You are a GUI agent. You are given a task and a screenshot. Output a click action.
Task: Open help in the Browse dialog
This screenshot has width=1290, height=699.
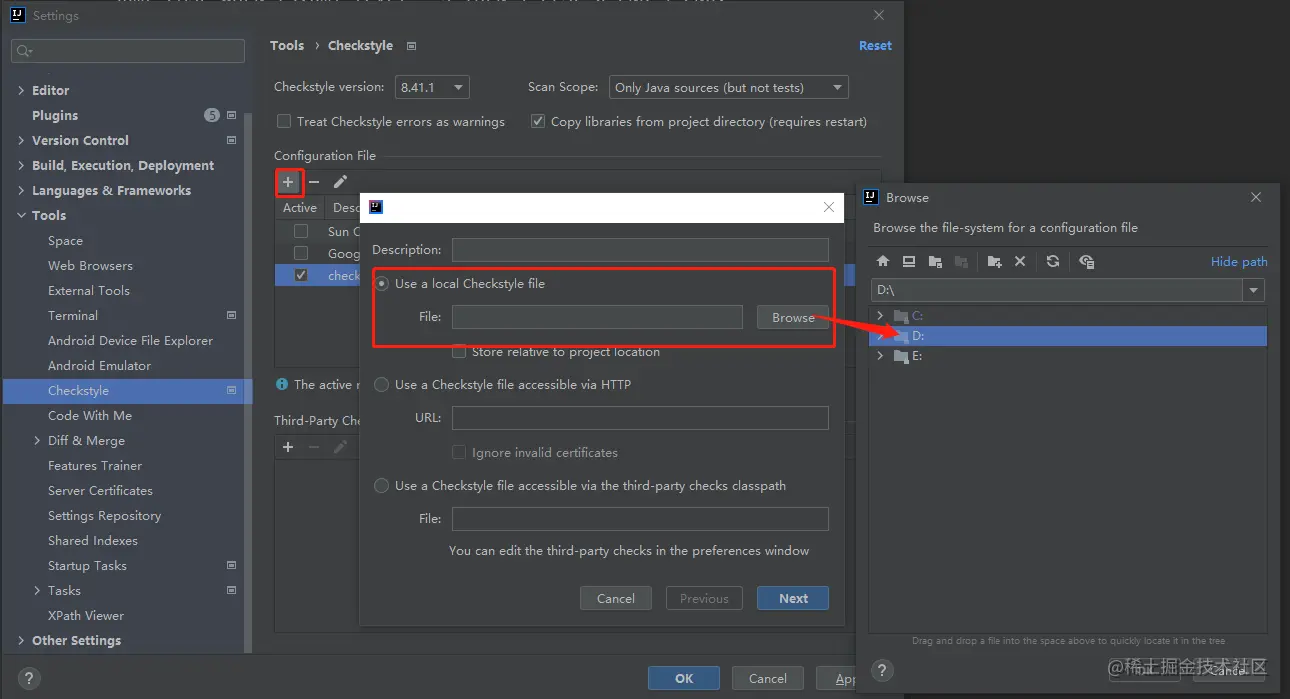(x=882, y=670)
